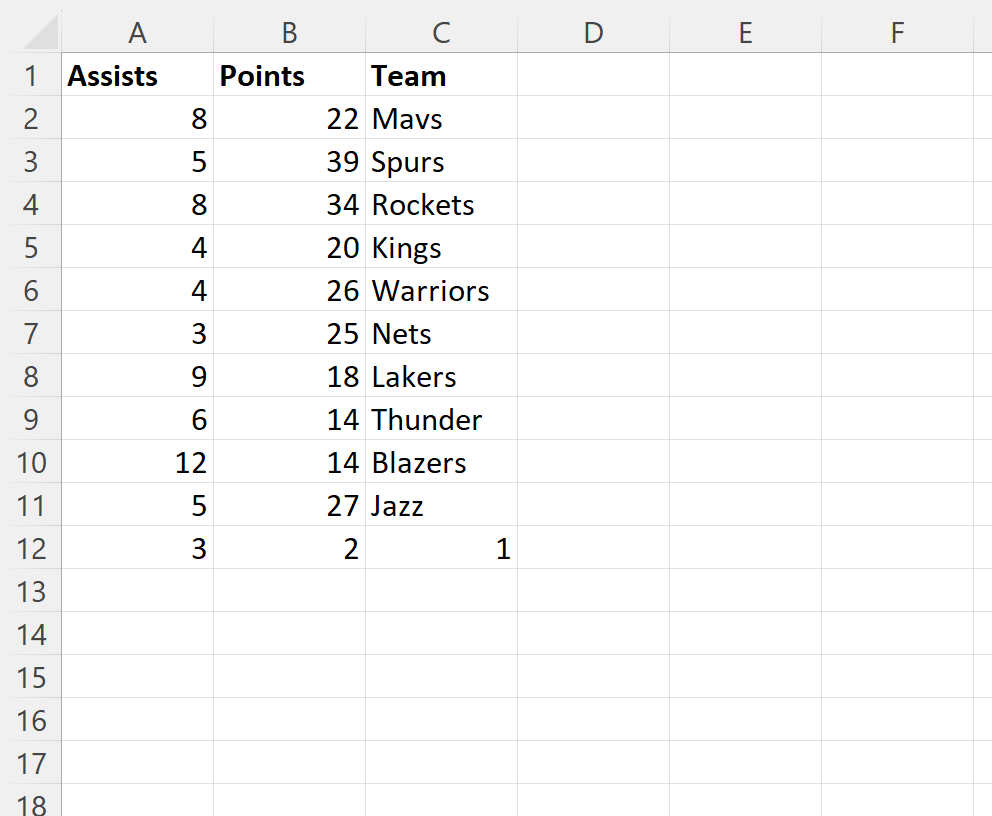This screenshot has height=816, width=992.
Task: Select row 12 header
Action: 30,549
